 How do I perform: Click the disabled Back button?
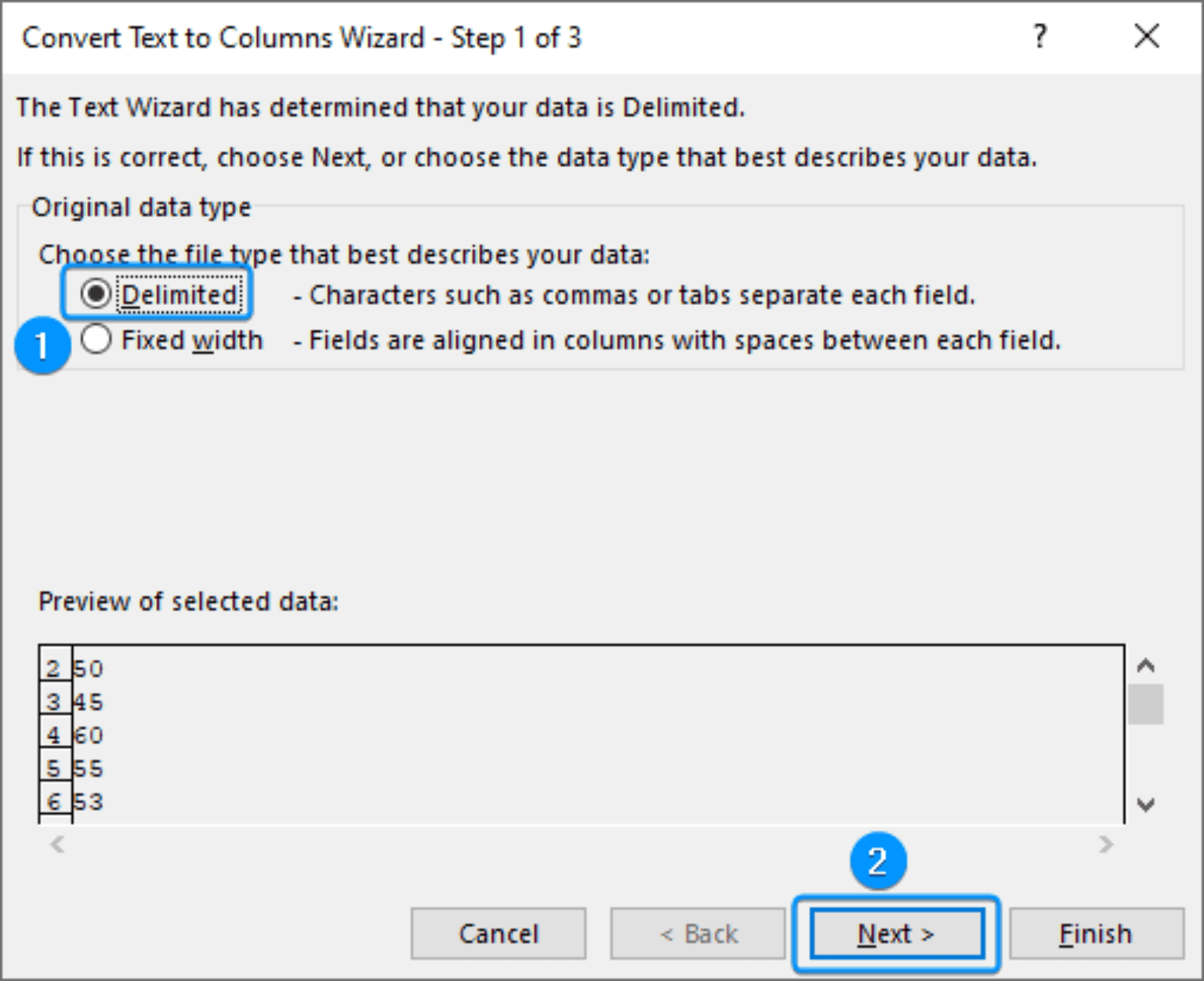coord(697,933)
